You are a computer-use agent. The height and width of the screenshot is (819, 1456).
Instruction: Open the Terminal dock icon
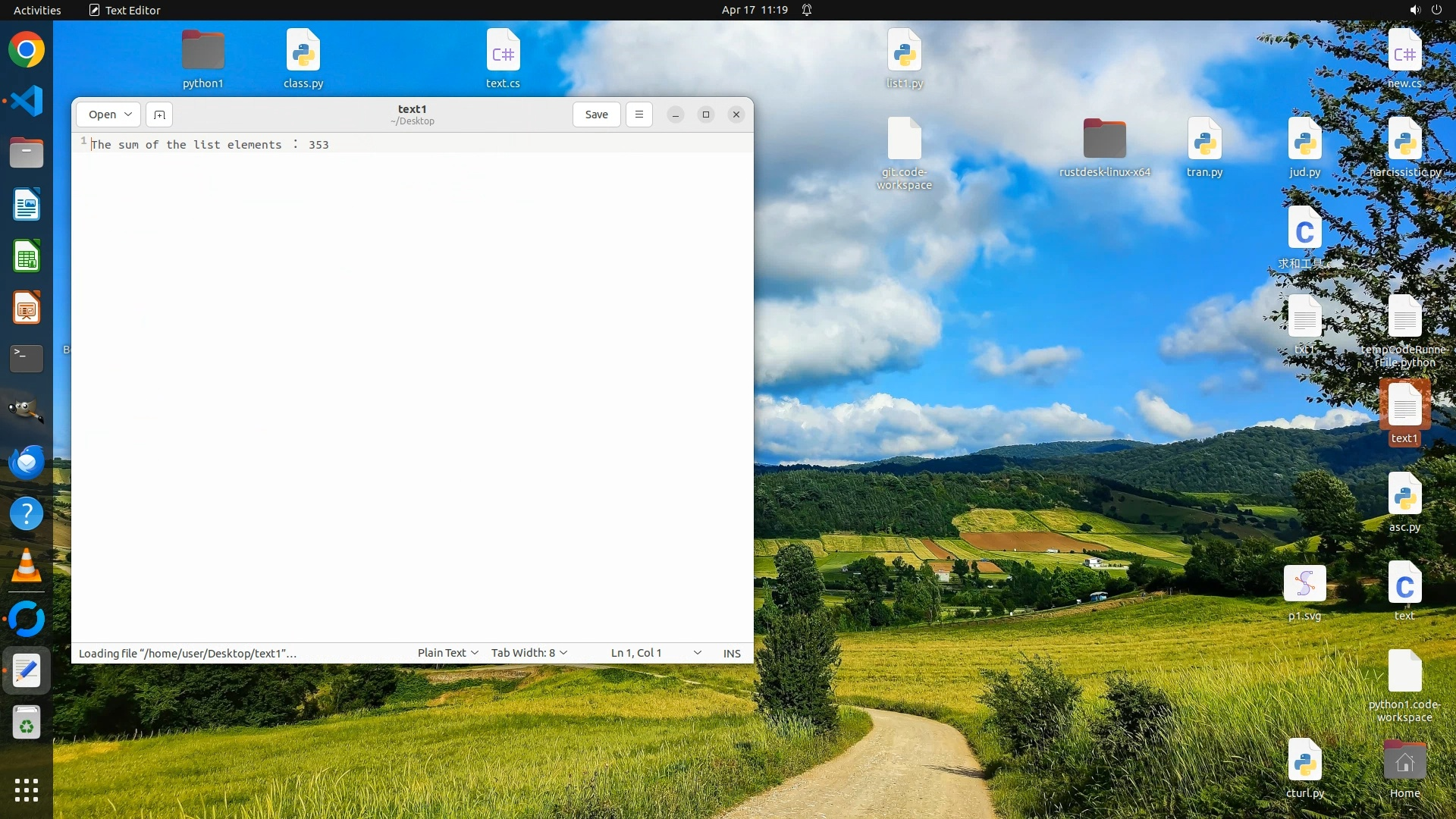(x=27, y=359)
